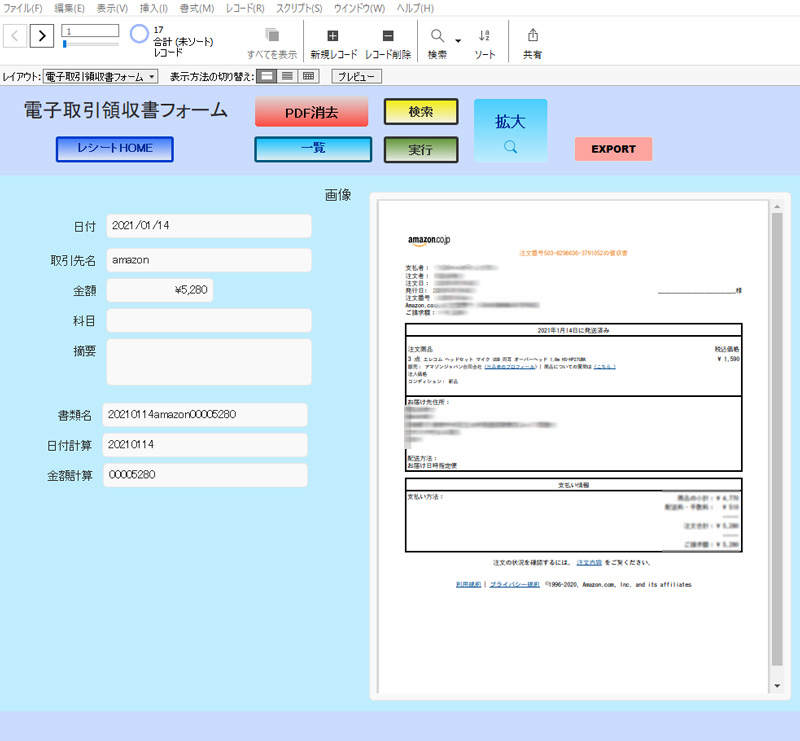The width and height of the screenshot is (800, 741).
Task: Click the Sort (ソート) toolbar icon
Action: click(484, 36)
